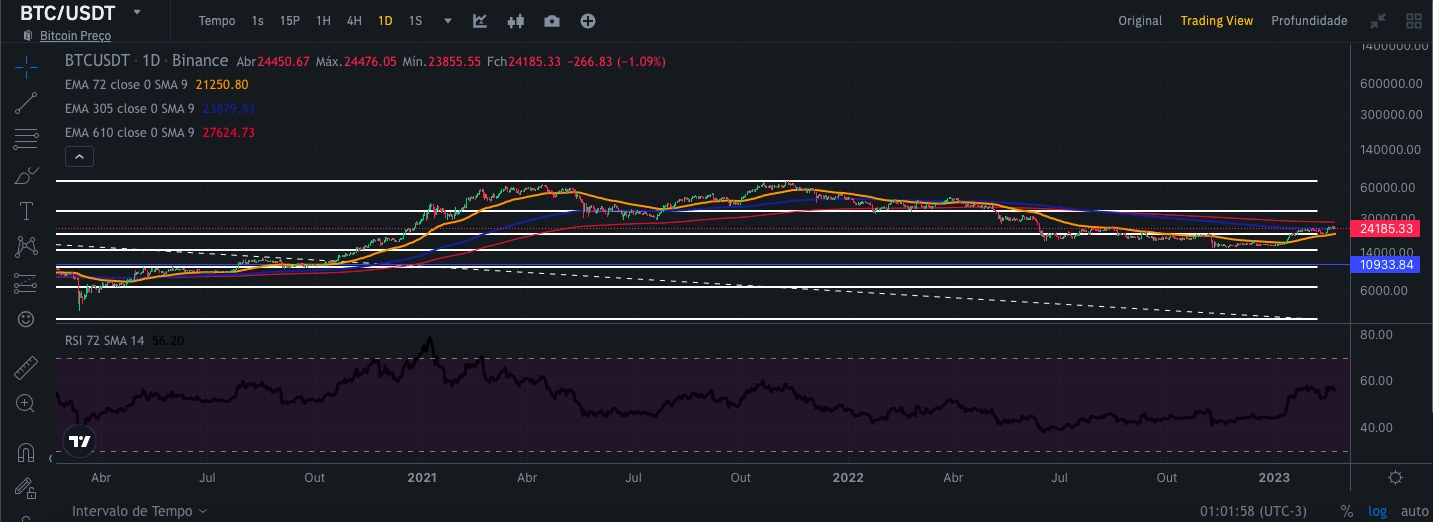This screenshot has height=522, width=1433.
Task: Select the brush drawing tool
Action: point(26,175)
